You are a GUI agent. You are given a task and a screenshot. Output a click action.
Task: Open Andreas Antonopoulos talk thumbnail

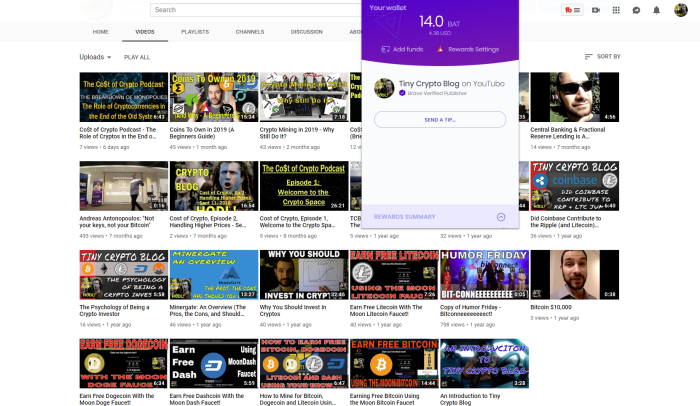(x=124, y=186)
